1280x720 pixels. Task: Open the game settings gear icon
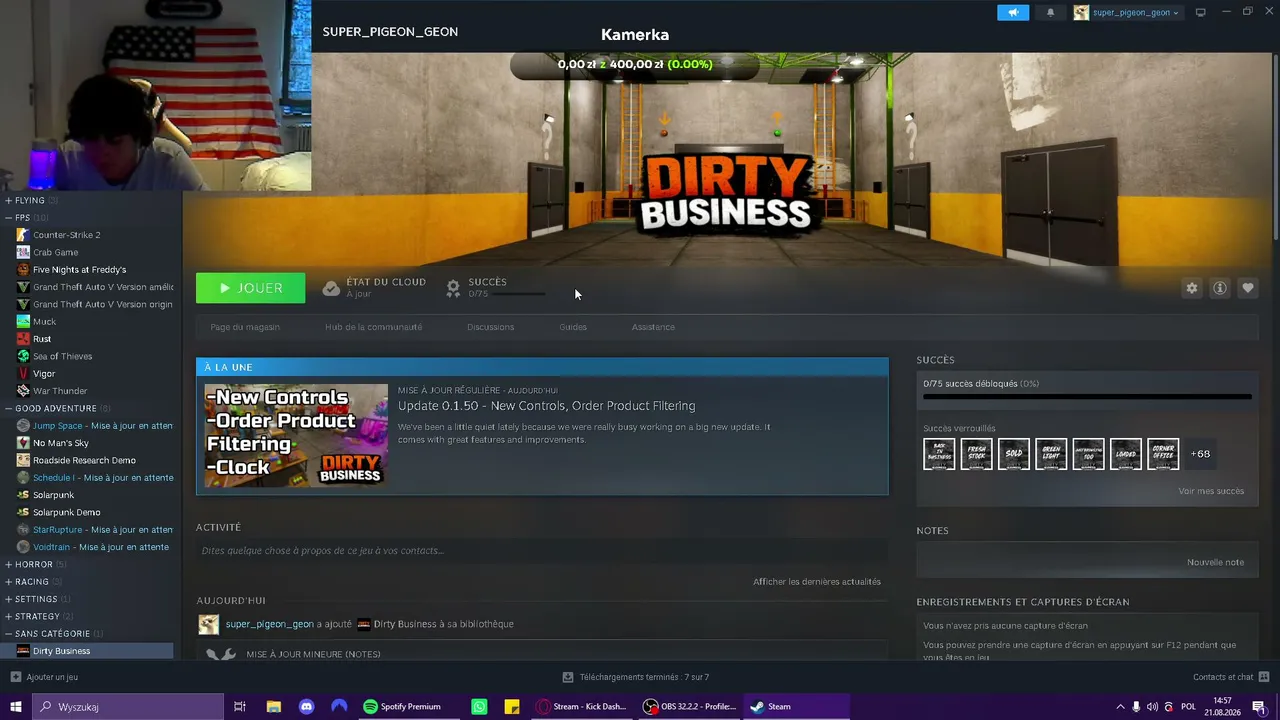[1191, 288]
